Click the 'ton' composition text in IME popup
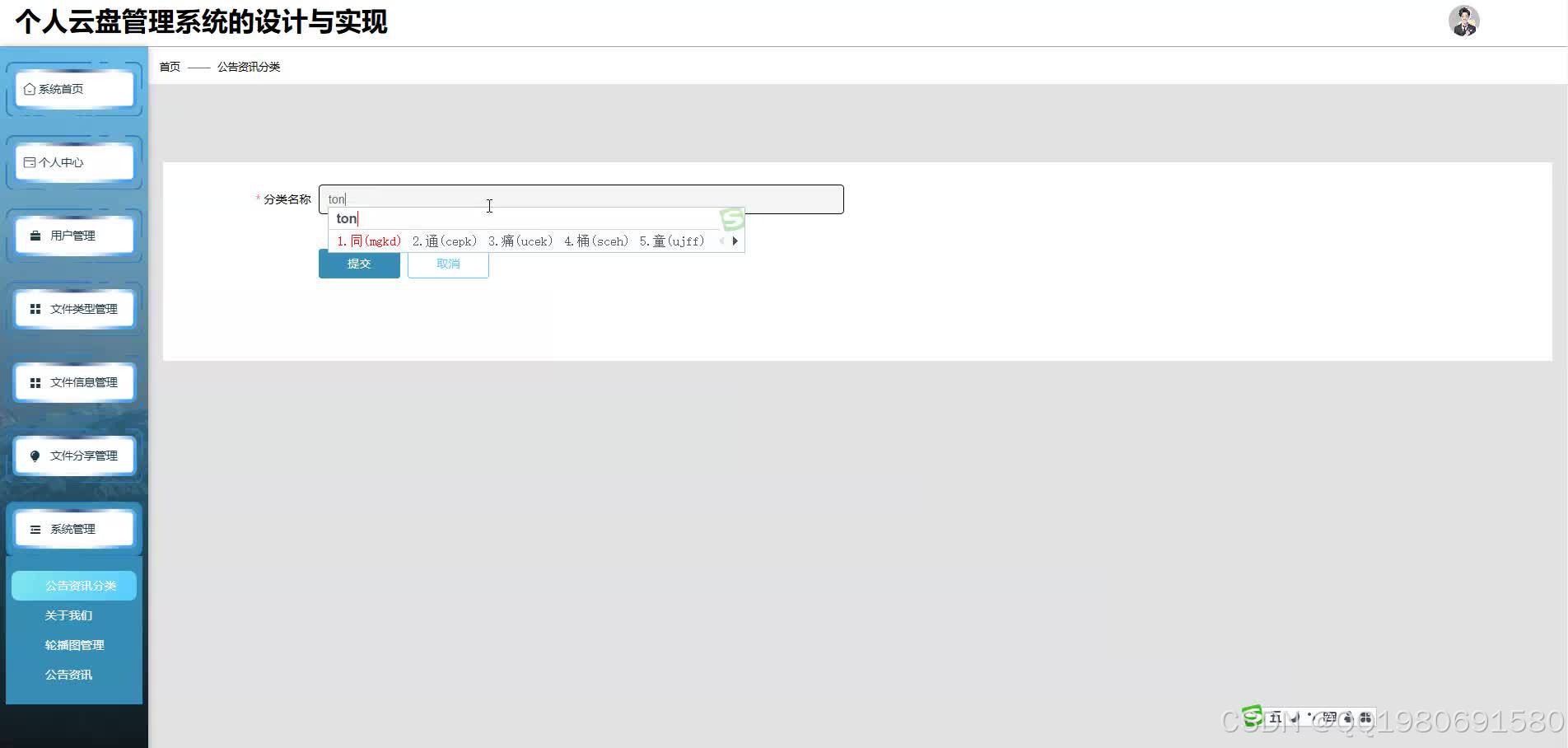The width and height of the screenshot is (1568, 748). [347, 218]
